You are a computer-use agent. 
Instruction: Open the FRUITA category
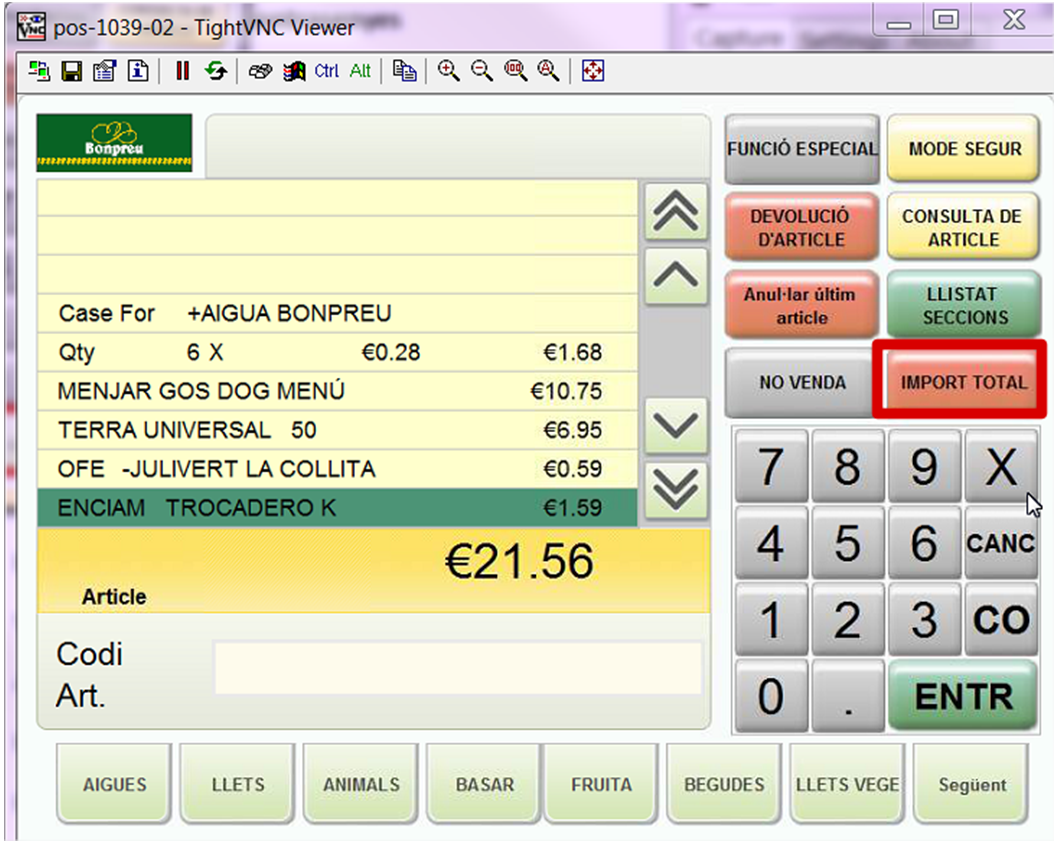(x=601, y=785)
